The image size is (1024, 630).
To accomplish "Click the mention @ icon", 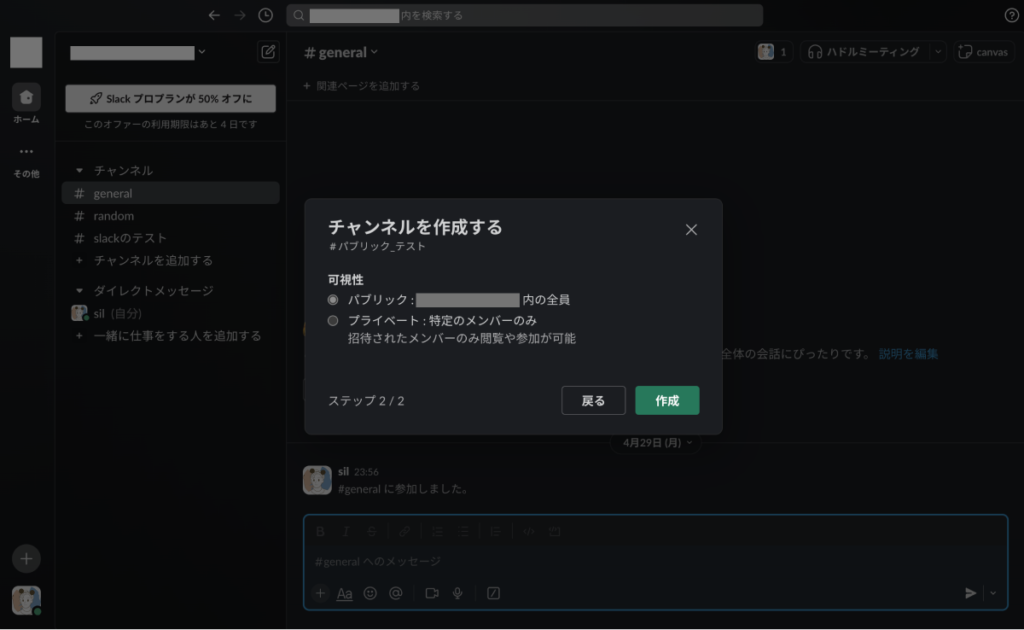I will point(396,593).
